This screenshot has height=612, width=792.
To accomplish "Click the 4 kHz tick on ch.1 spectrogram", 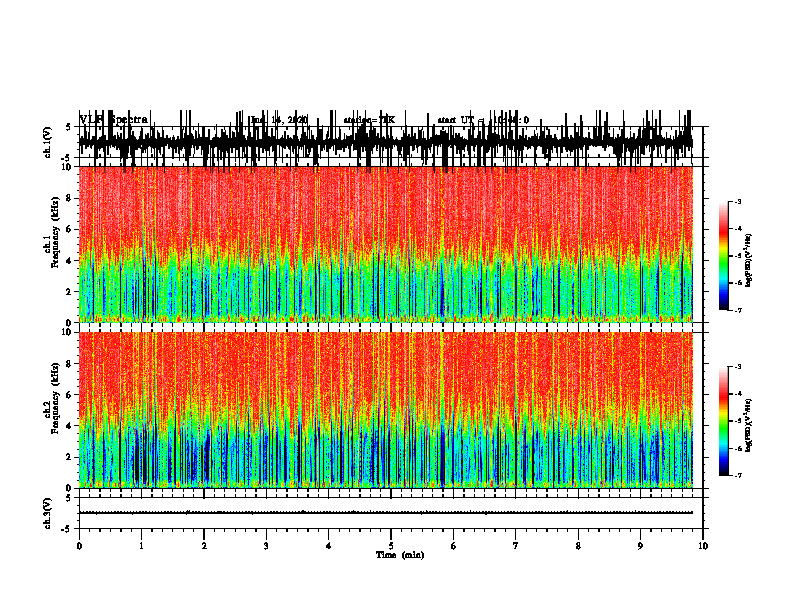I will coord(70,261).
